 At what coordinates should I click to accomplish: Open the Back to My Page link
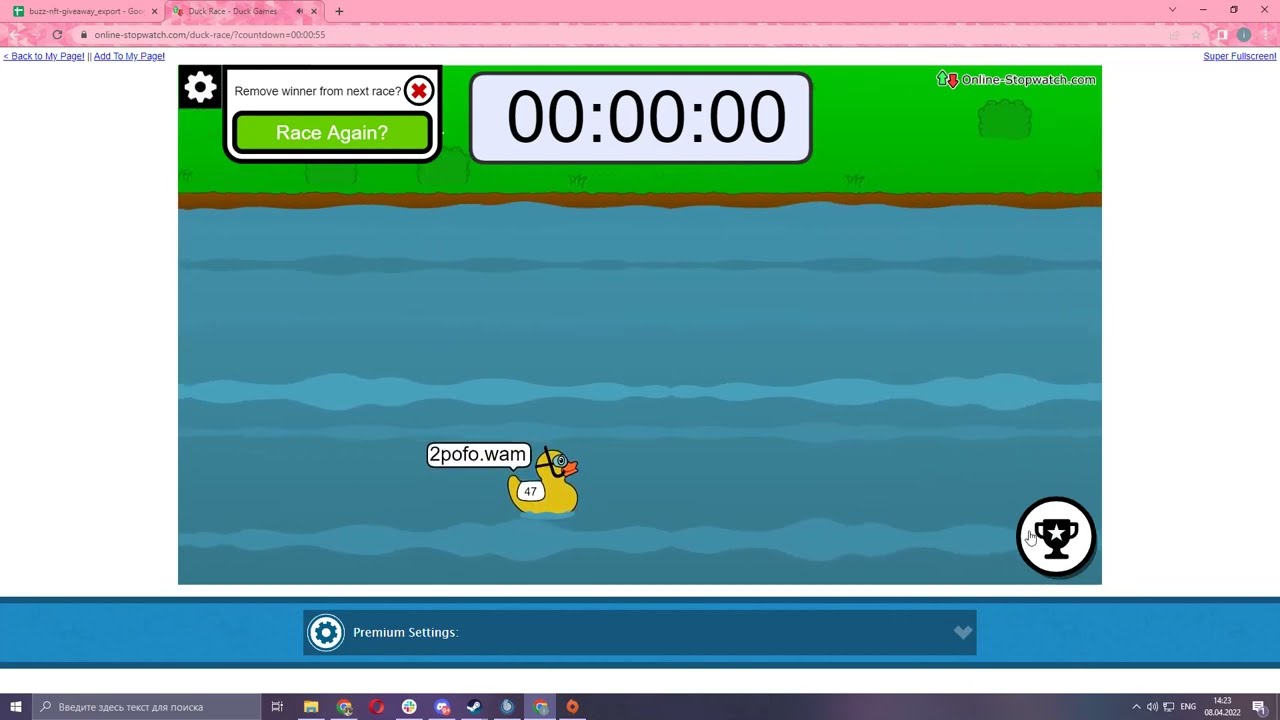[44, 56]
